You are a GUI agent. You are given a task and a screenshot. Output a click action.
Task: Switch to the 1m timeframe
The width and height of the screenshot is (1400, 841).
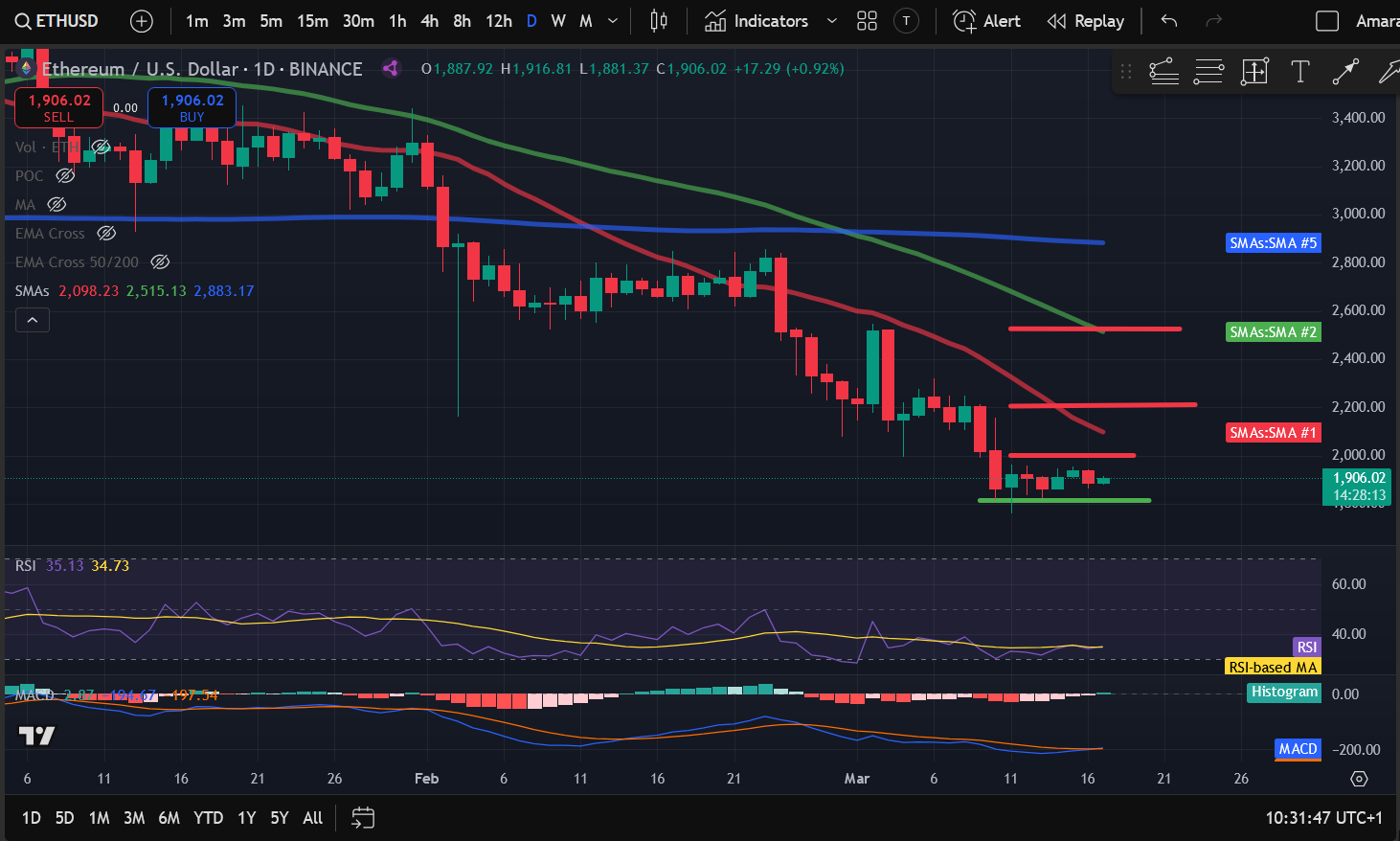[197, 21]
